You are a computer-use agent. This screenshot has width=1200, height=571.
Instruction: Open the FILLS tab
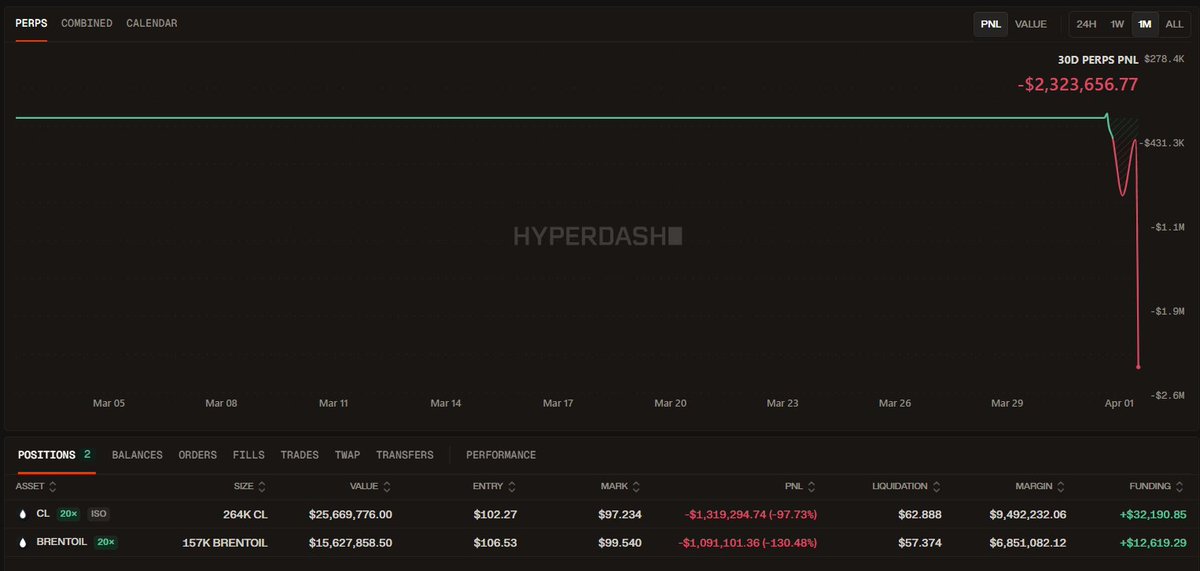249,455
